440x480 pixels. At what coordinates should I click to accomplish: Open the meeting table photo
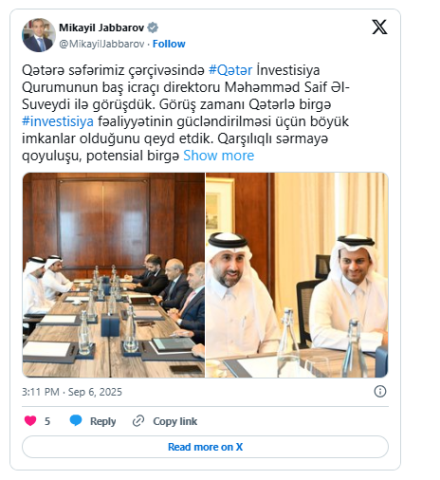[114, 275]
